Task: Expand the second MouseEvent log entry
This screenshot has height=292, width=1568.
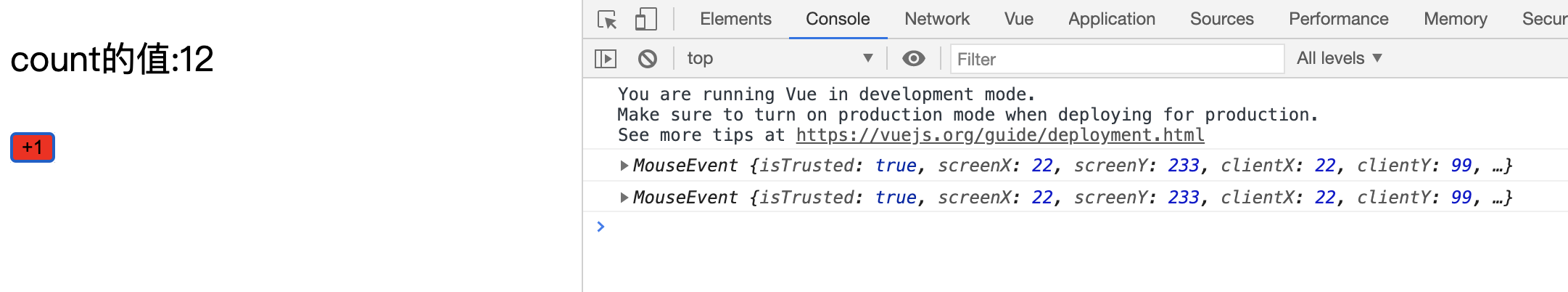Action: (x=624, y=198)
